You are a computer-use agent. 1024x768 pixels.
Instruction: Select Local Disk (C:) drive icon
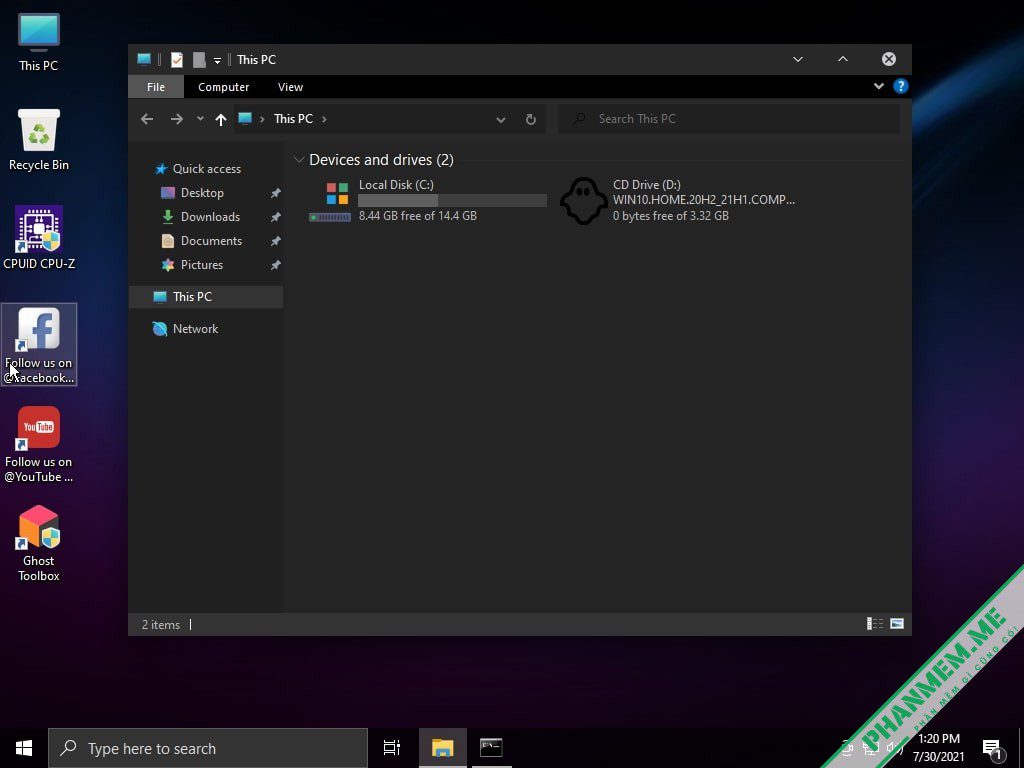click(330, 201)
